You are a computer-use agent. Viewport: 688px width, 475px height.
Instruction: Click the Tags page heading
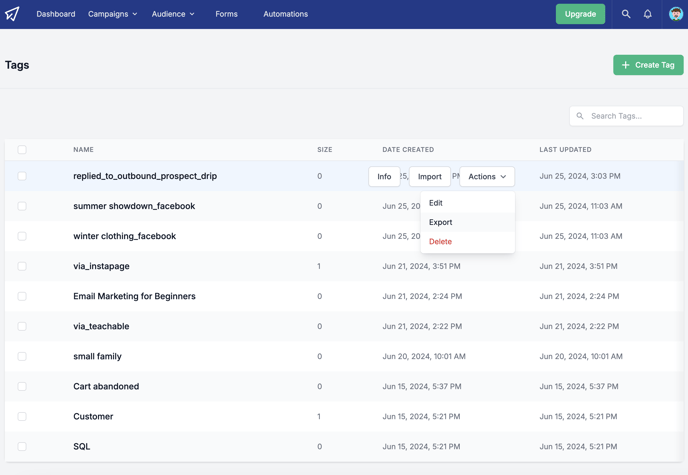point(17,65)
